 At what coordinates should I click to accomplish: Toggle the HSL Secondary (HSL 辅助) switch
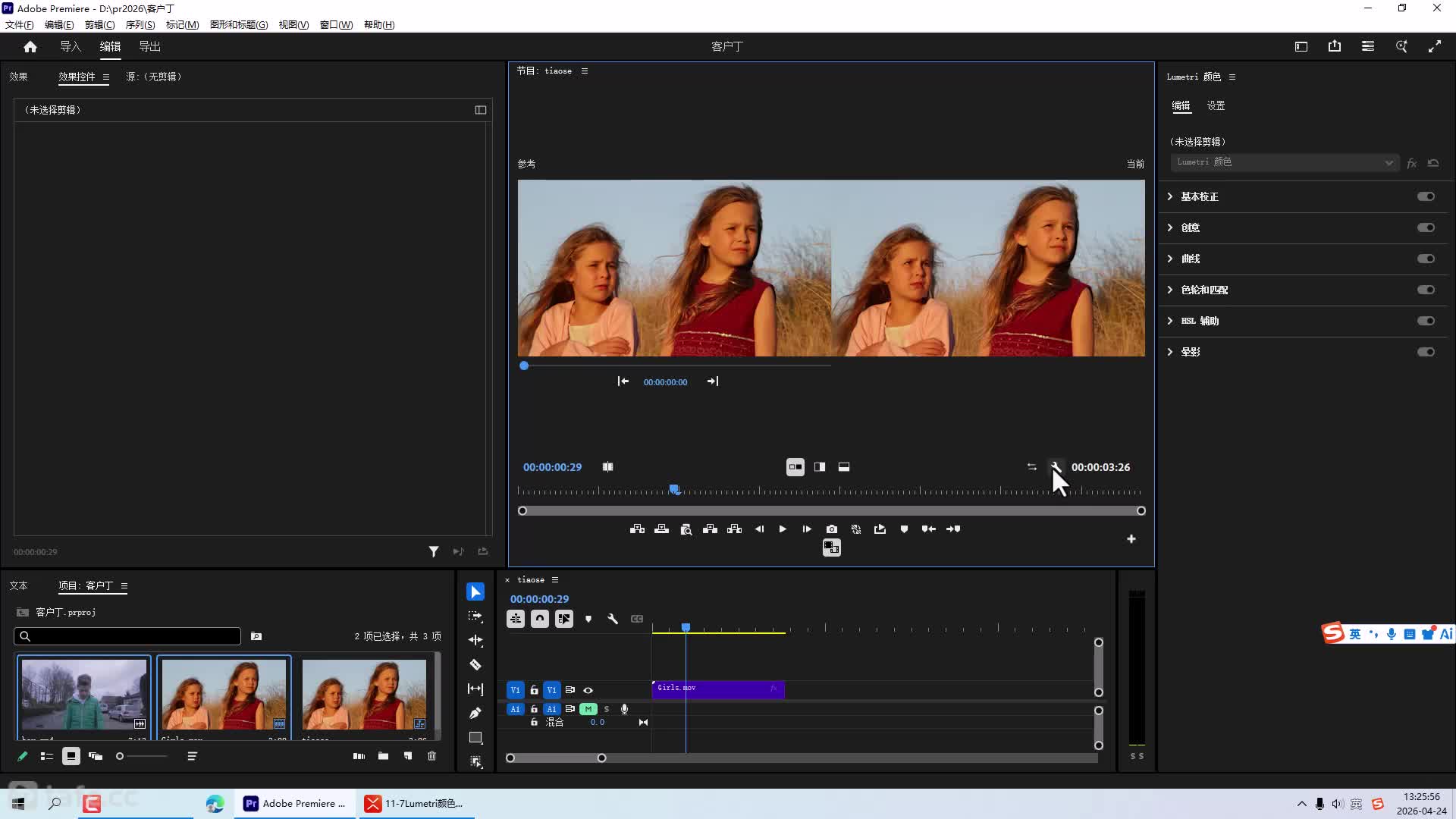click(1426, 321)
